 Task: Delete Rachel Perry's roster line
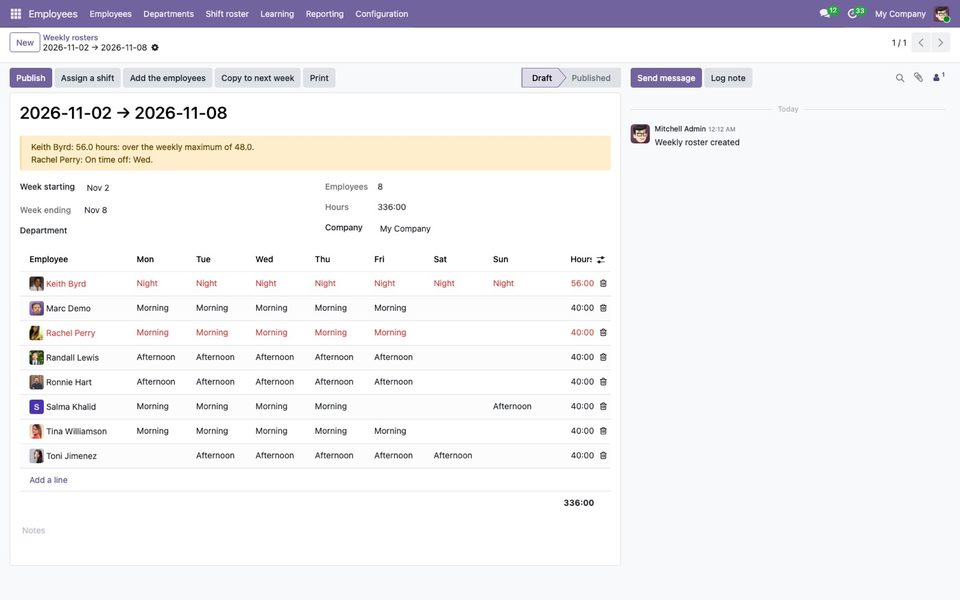(x=603, y=332)
